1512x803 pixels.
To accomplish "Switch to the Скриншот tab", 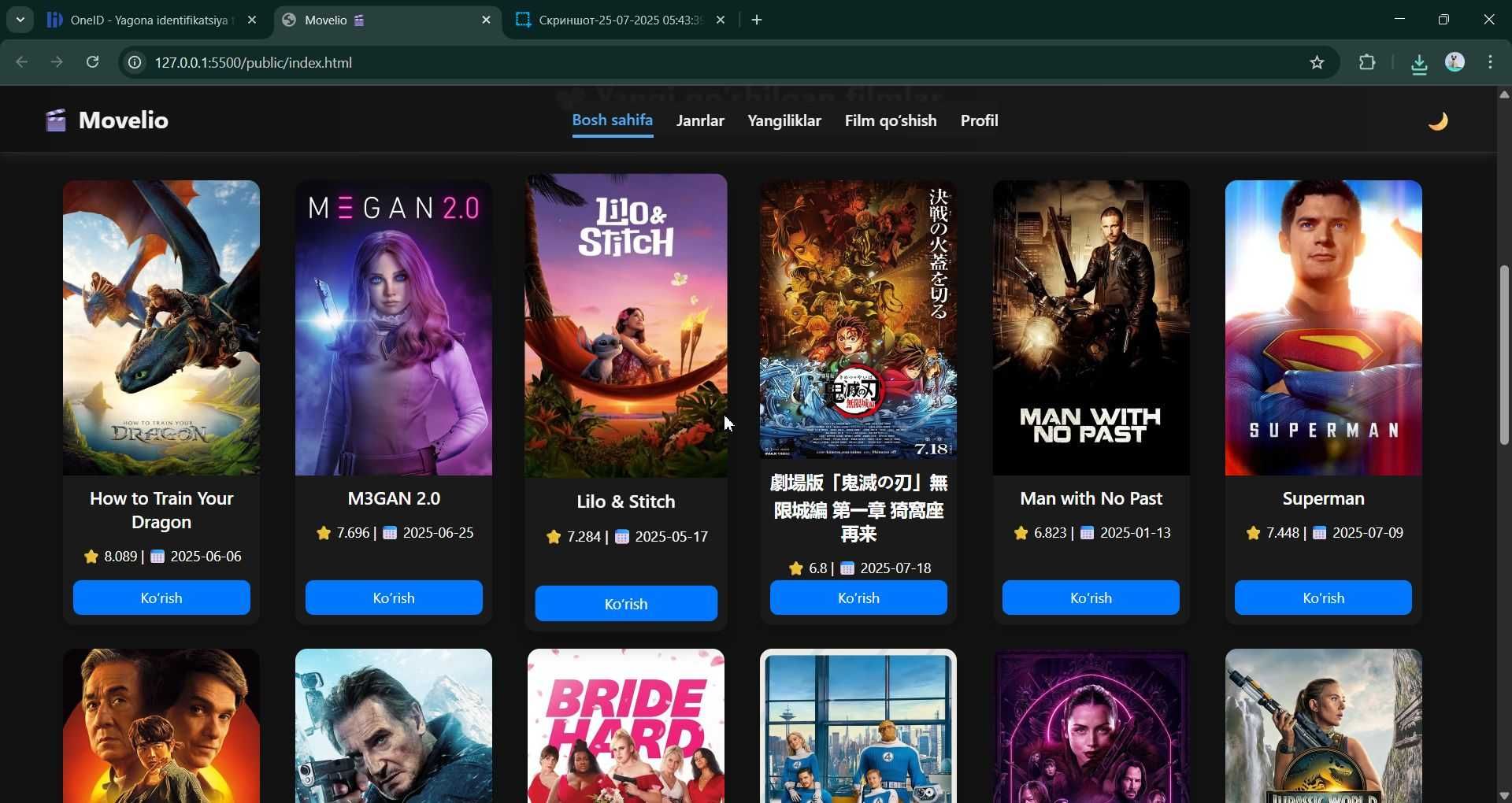I will pyautogui.click(x=620, y=20).
